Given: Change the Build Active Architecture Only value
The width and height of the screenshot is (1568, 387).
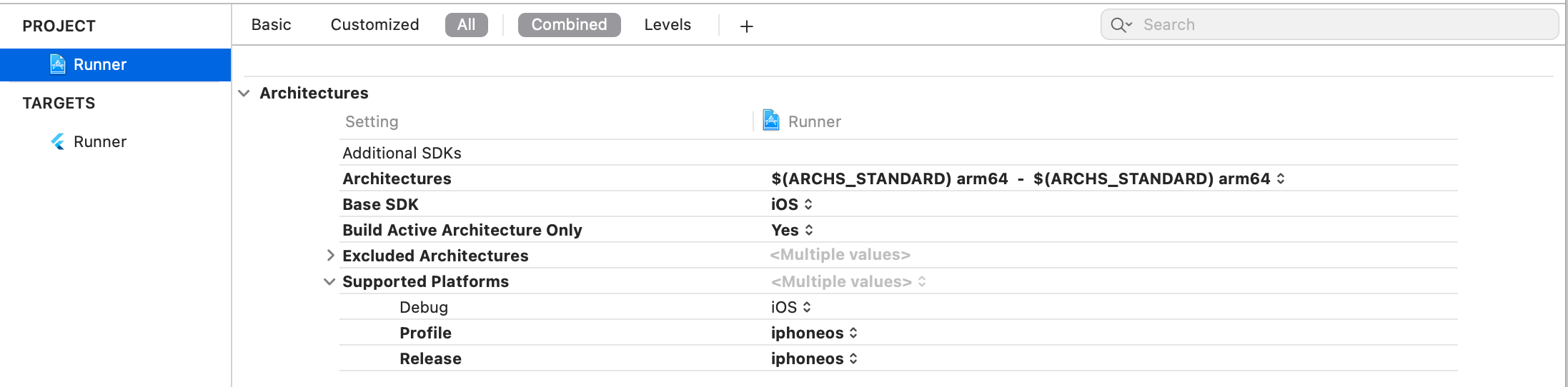Looking at the screenshot, I should click(793, 230).
